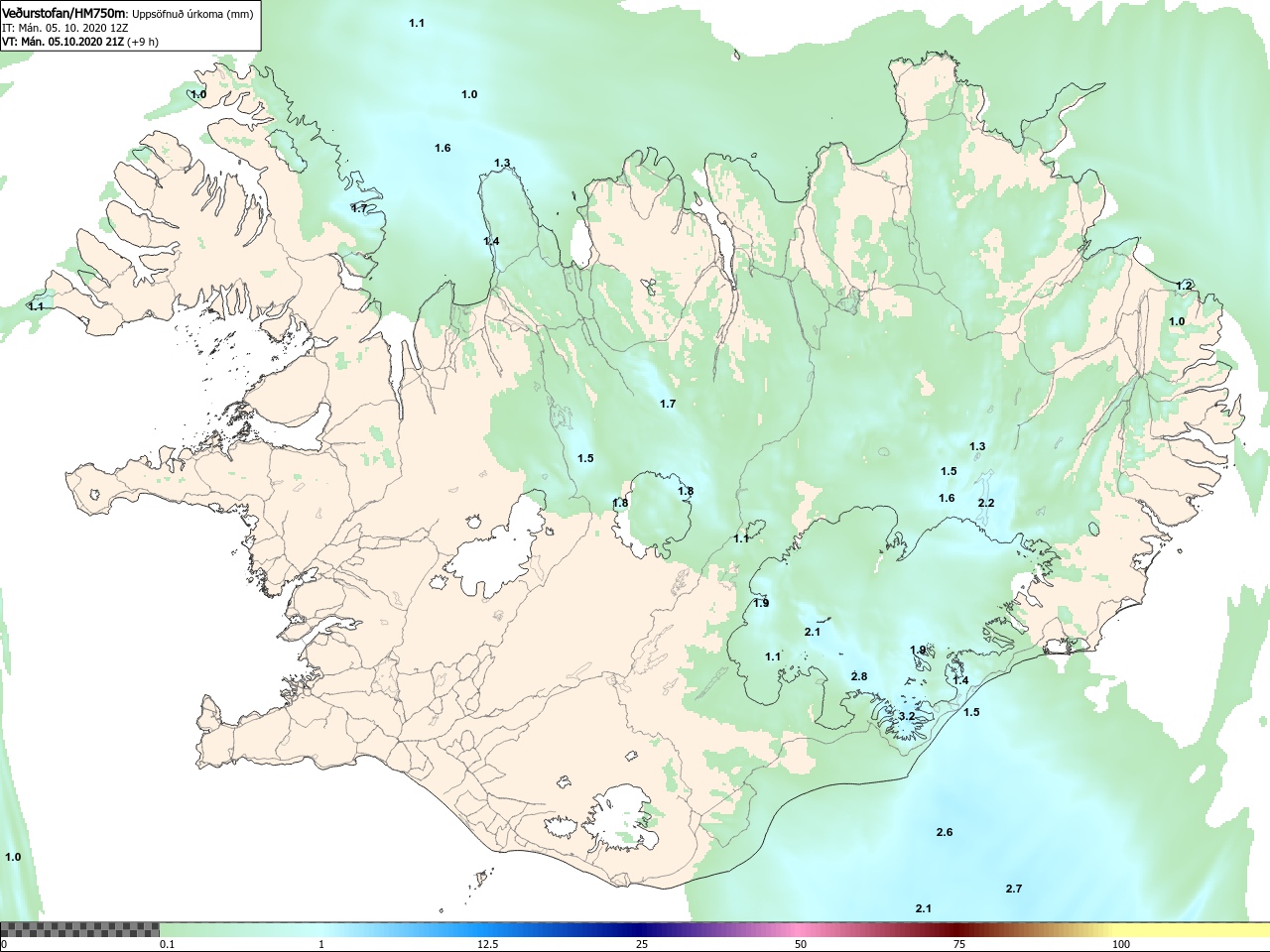
Task: Click the 3.2 precipitation value on the map
Action: tap(907, 716)
